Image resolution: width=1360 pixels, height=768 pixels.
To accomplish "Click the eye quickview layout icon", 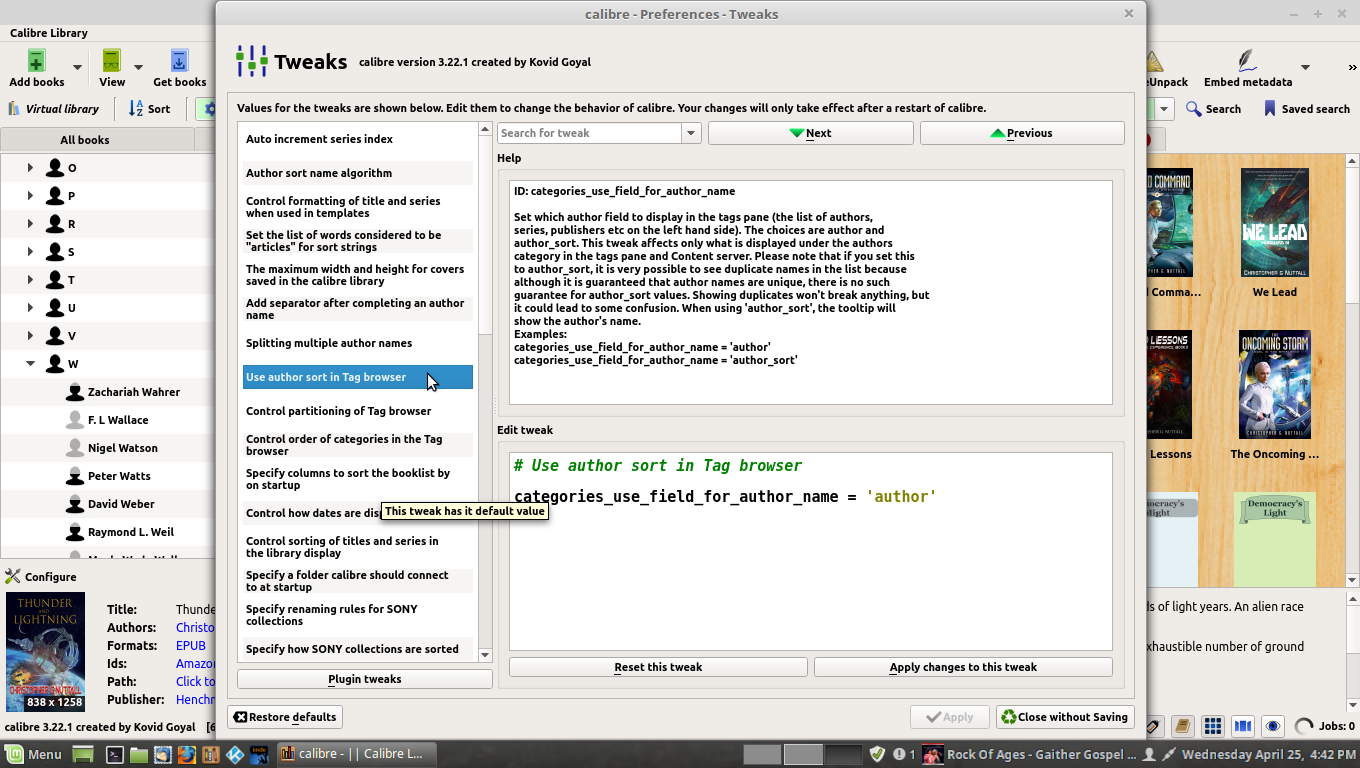I will (x=1273, y=727).
